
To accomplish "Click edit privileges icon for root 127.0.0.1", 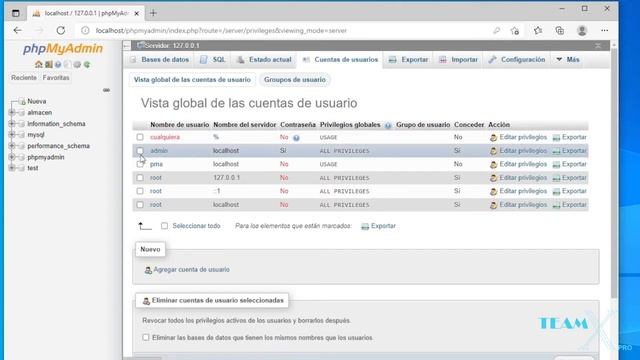I will point(493,178).
